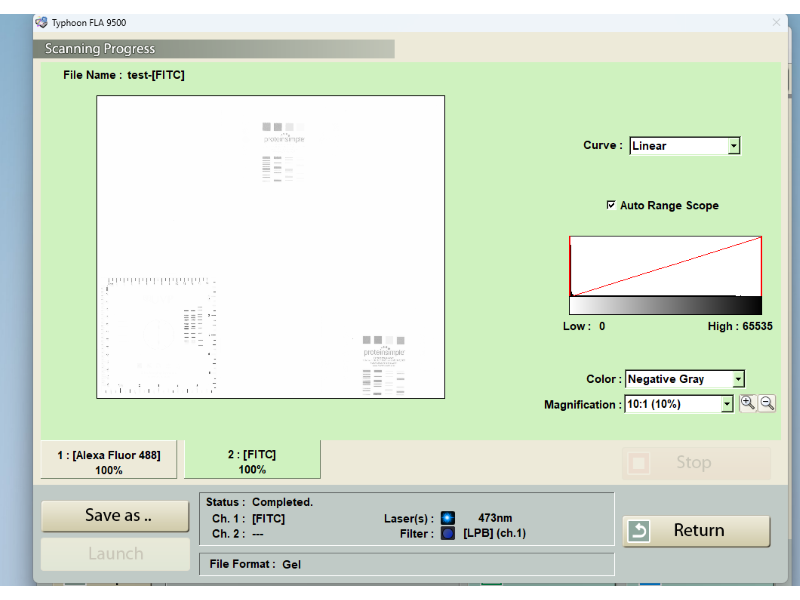This screenshot has height=600, width=800.
Task: Click the red linear curve histogram graph
Action: click(x=665, y=266)
